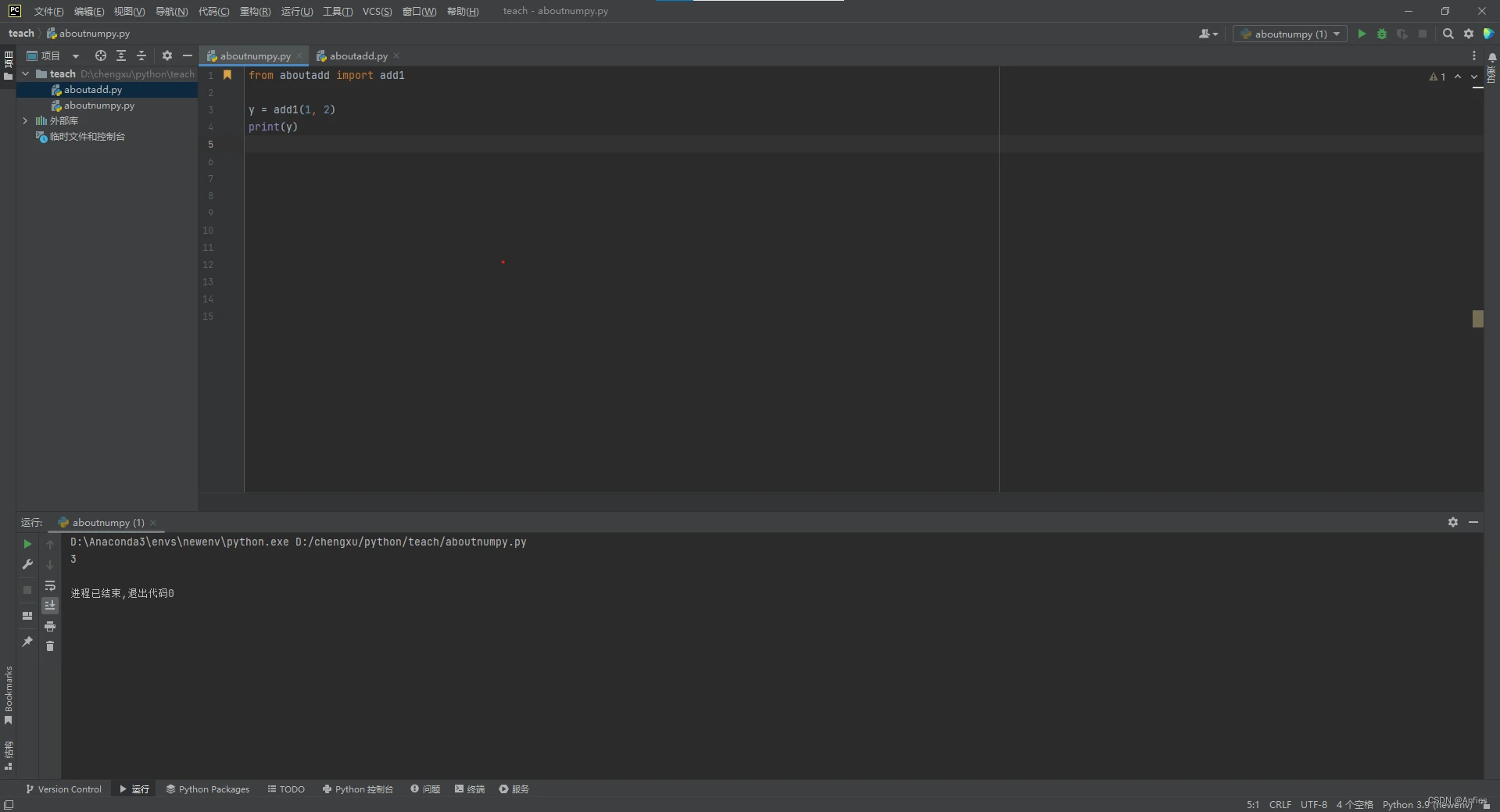Open the 工具(T) menu

point(338,11)
